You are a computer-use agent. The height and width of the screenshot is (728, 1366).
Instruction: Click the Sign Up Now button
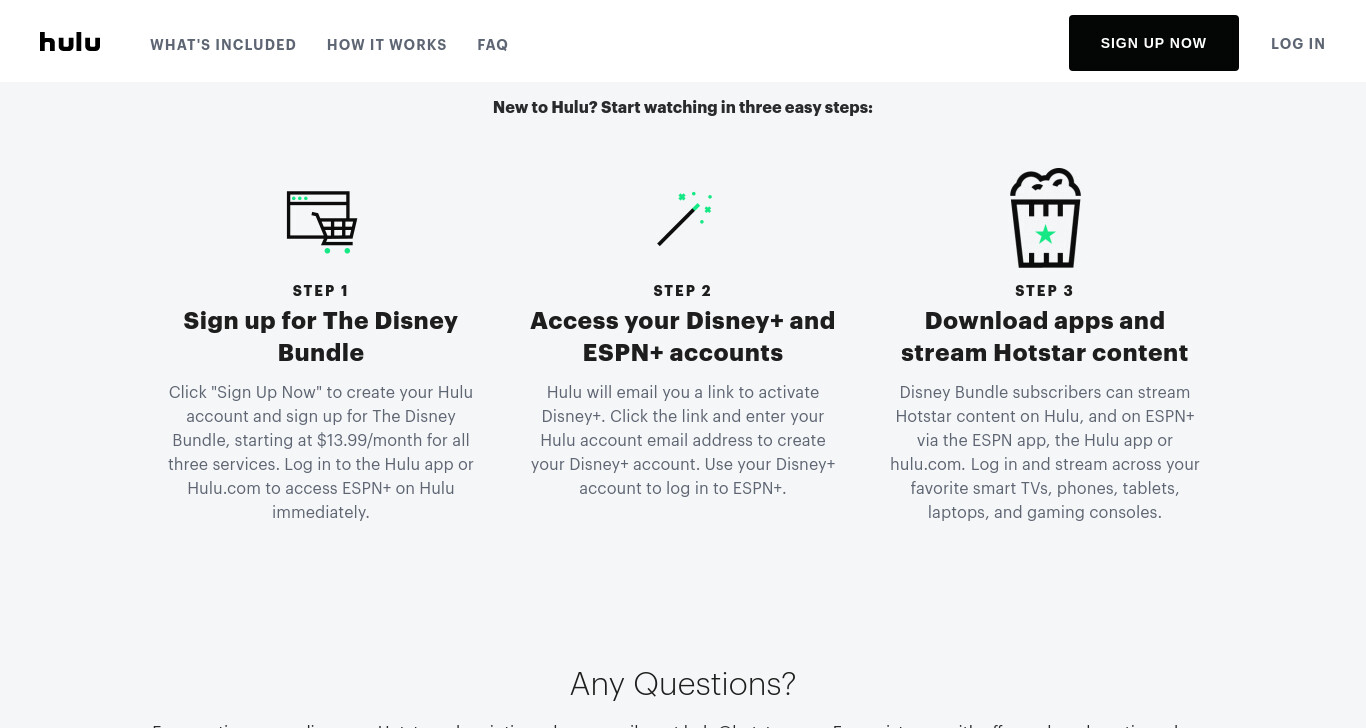tap(1154, 43)
